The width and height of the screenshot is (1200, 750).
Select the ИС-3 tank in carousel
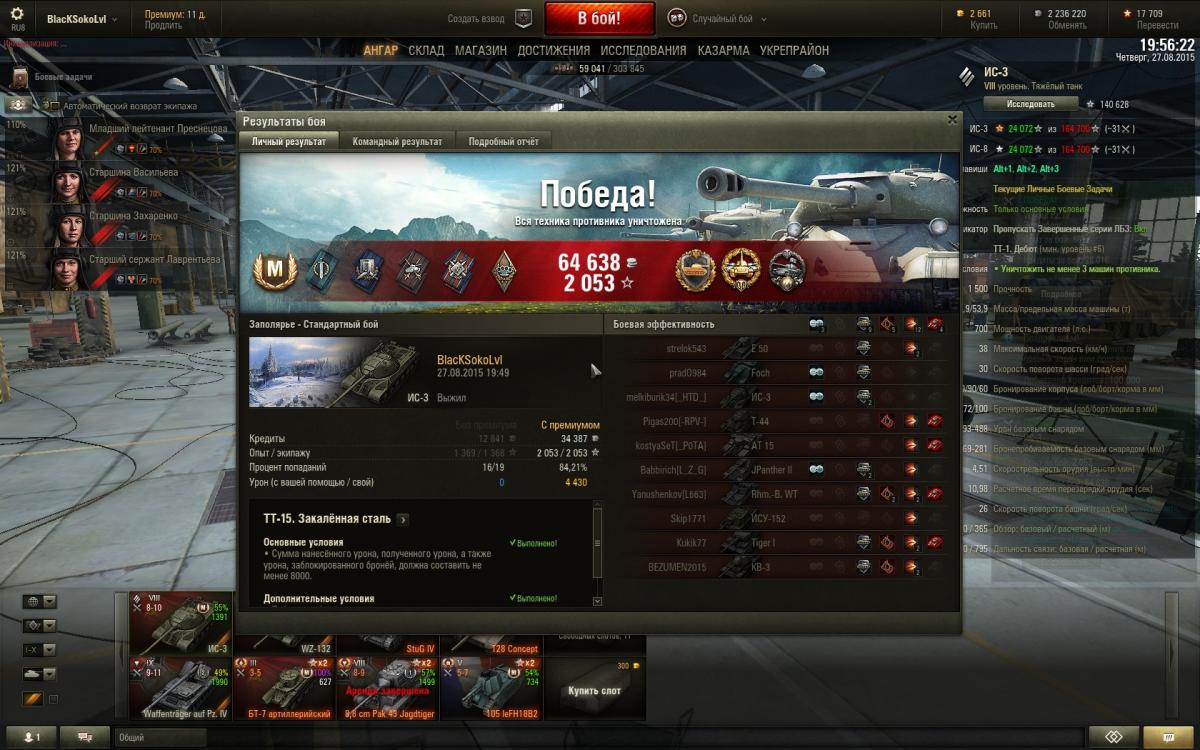click(x=181, y=623)
